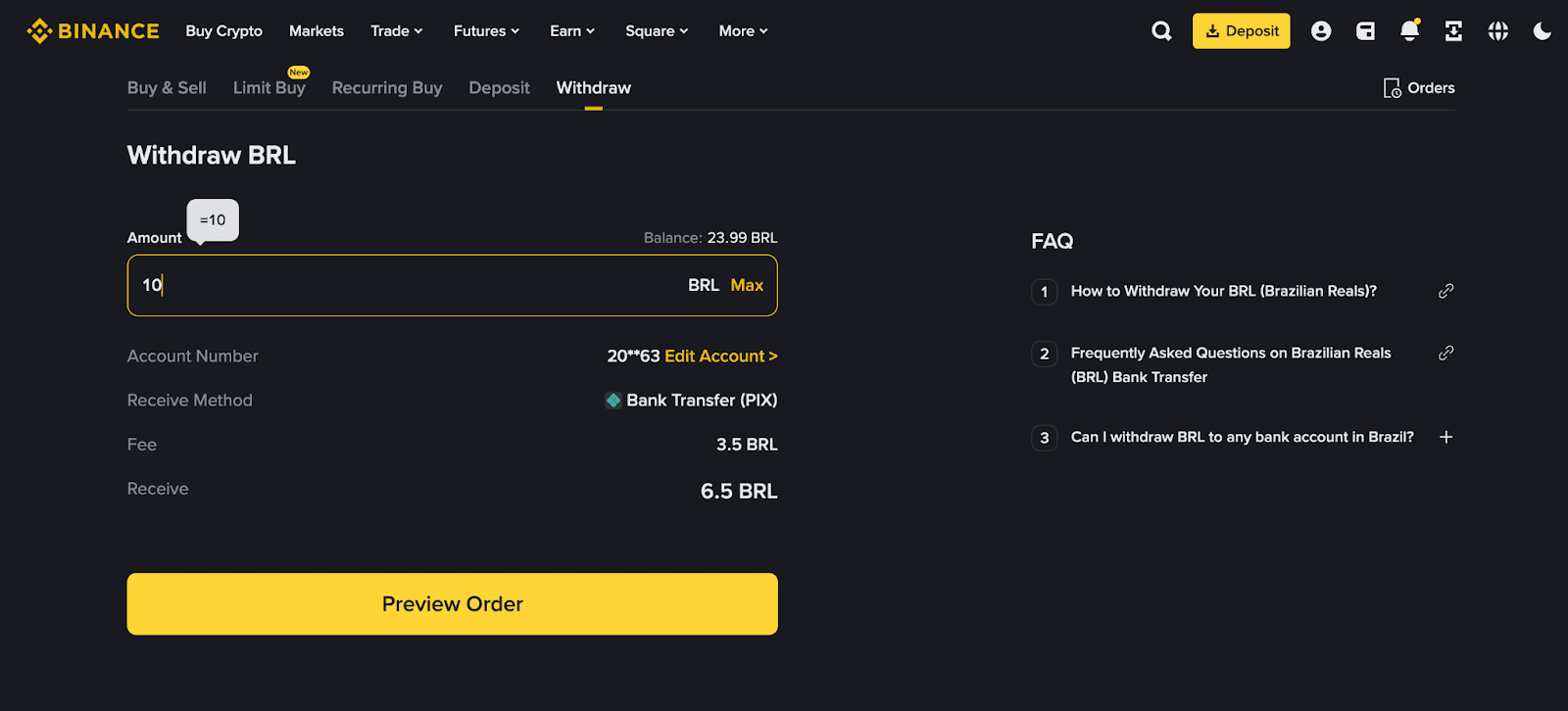Click the account number 20**63
Image resolution: width=1568 pixels, height=711 pixels.
[633, 356]
